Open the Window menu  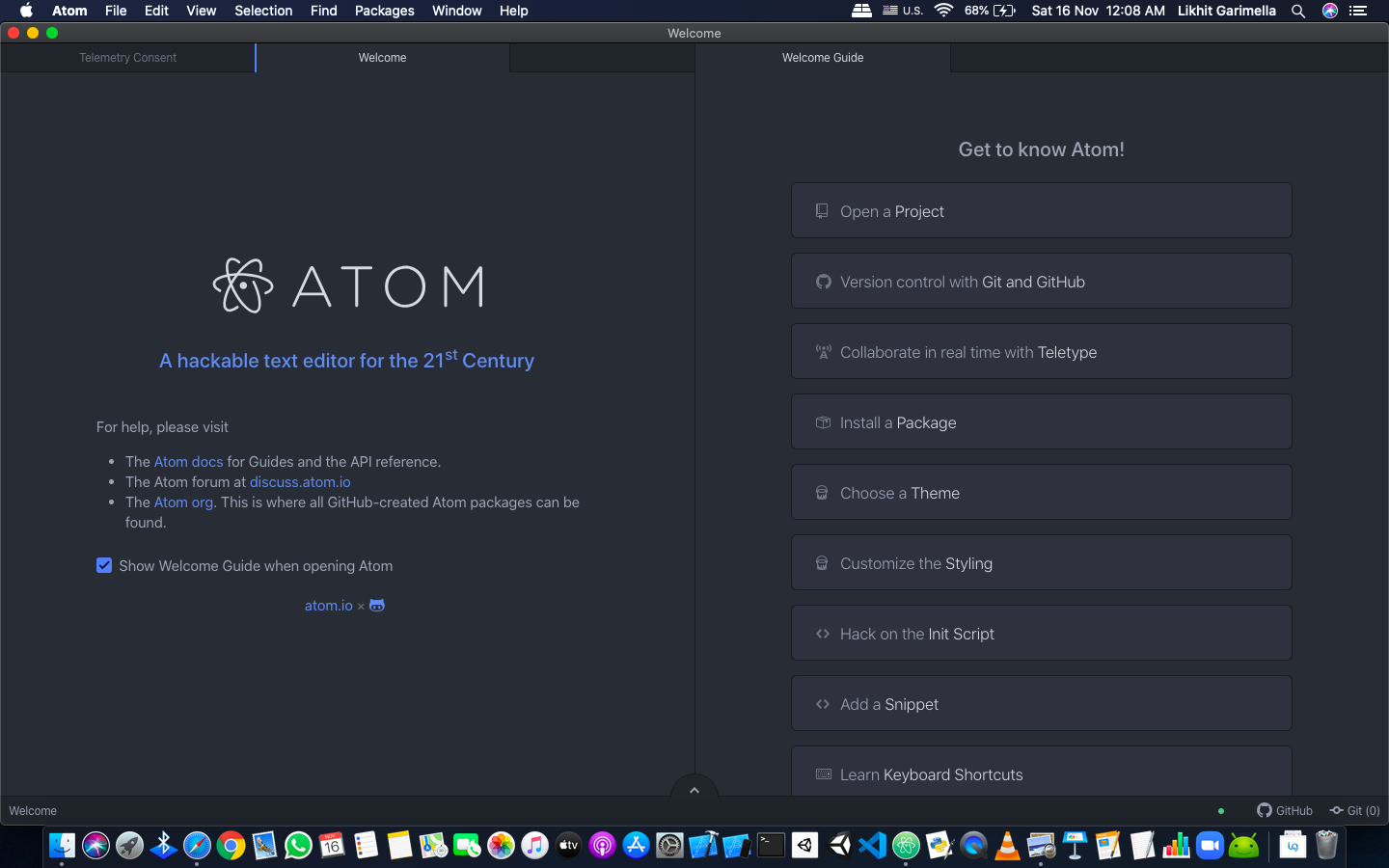[x=456, y=11]
